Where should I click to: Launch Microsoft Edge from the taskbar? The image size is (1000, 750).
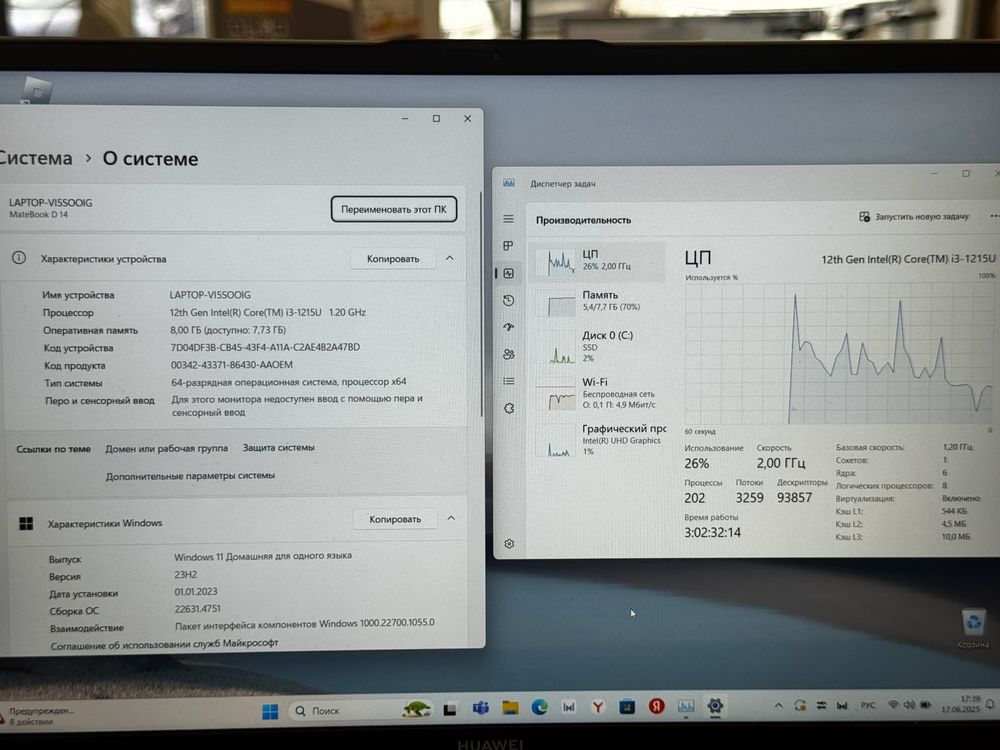[x=540, y=707]
